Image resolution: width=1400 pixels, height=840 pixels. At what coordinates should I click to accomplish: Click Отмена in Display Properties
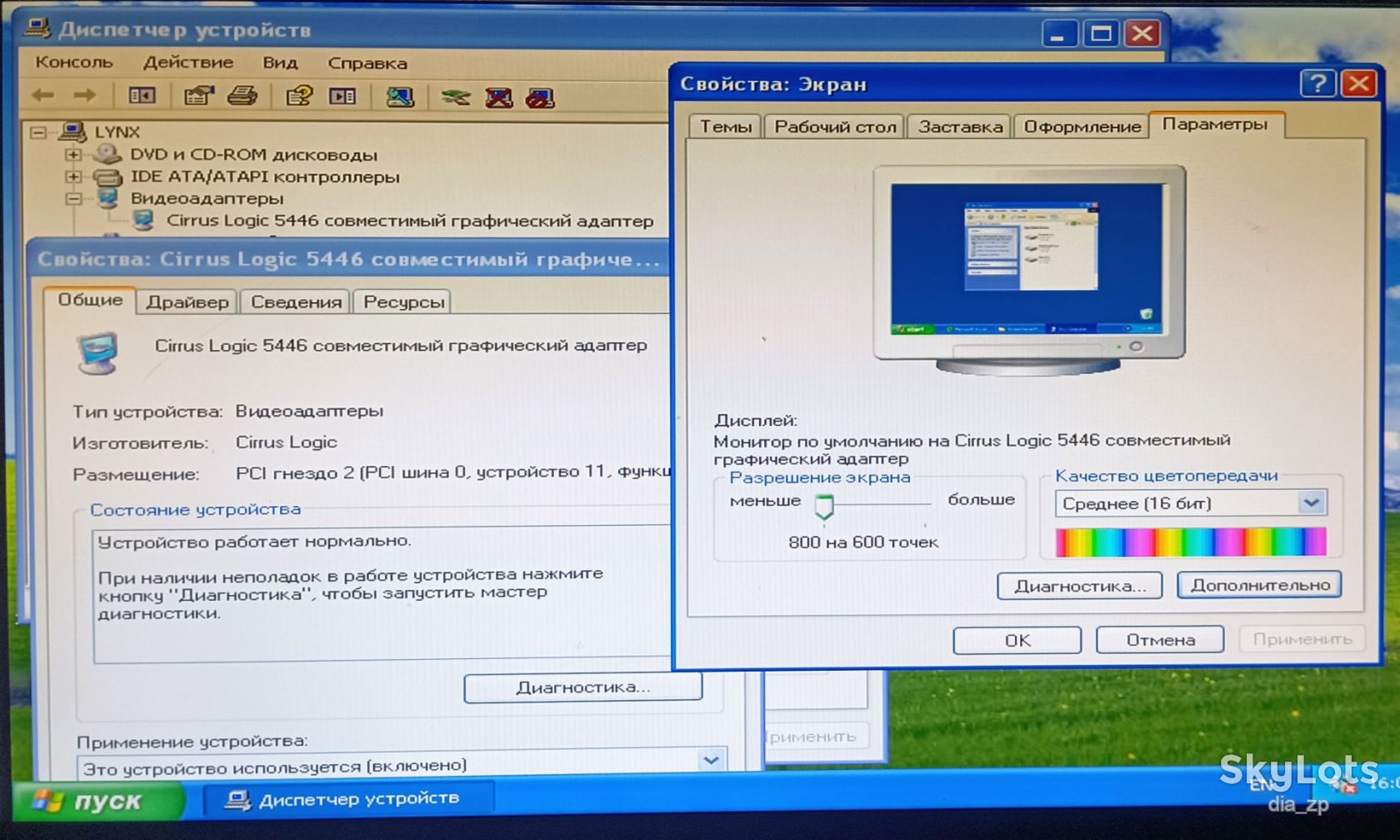(x=1160, y=640)
